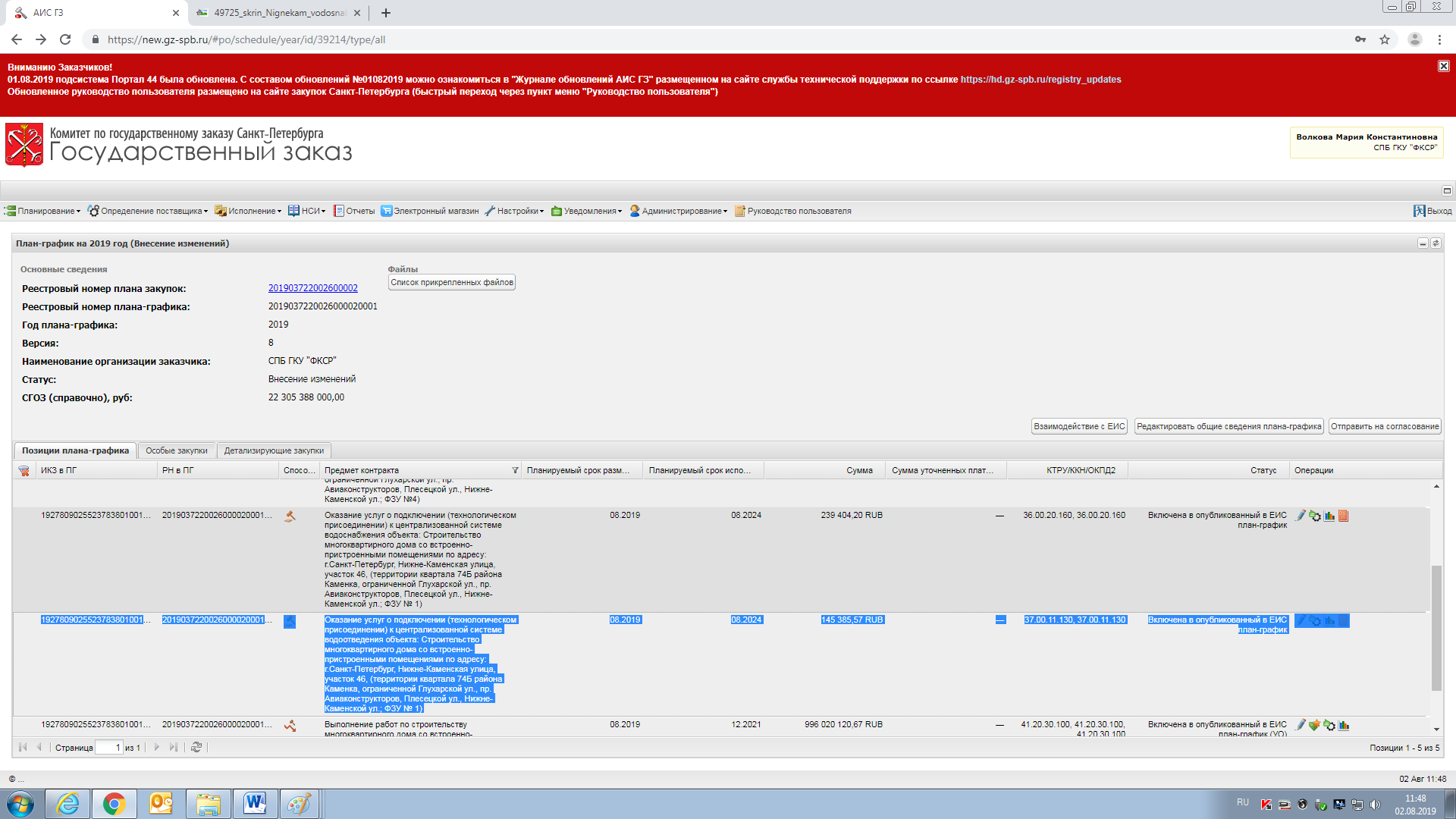Reload the browser page
1456x819 pixels.
pos(65,39)
